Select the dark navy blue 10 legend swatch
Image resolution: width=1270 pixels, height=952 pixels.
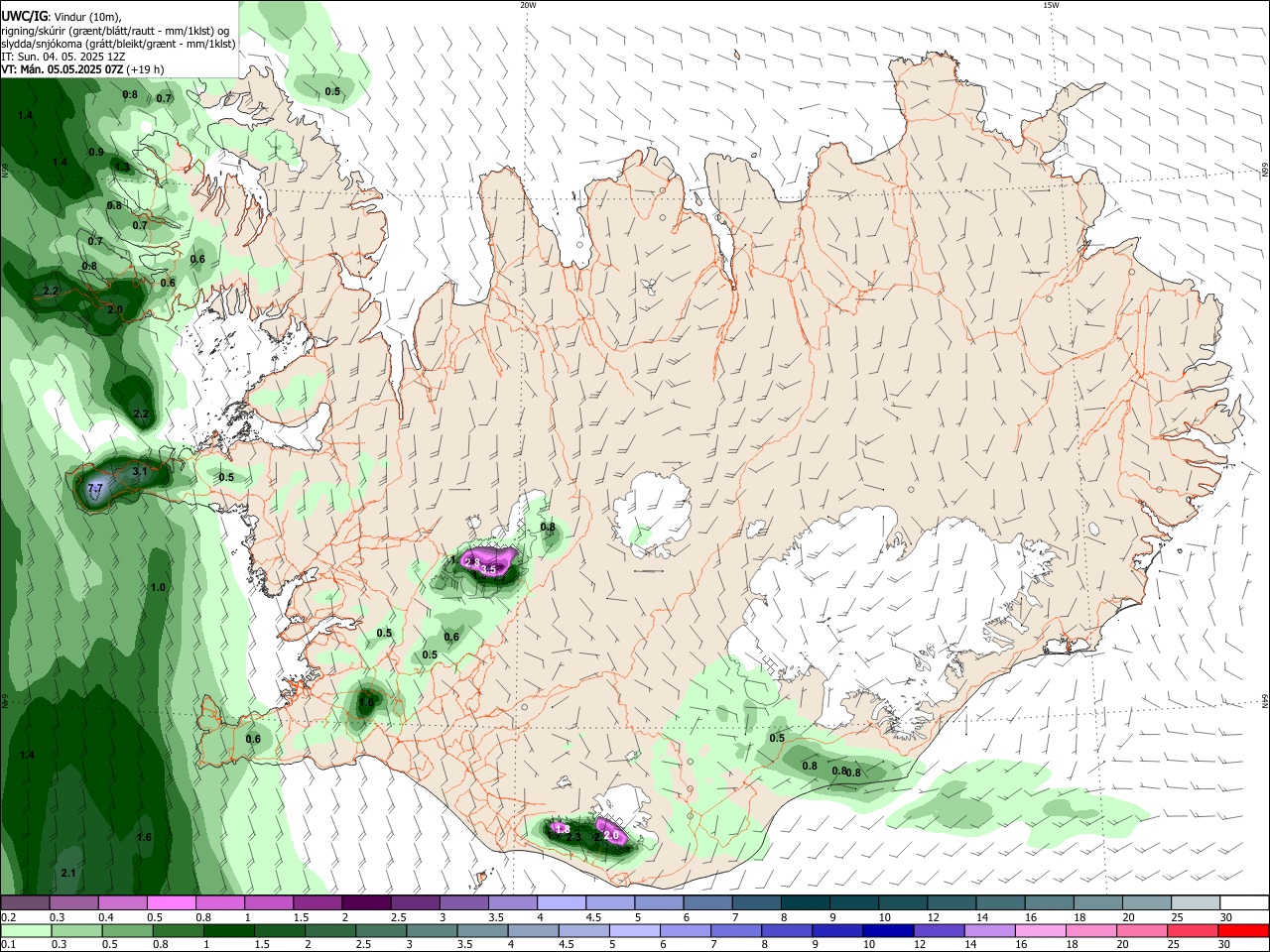coord(886,931)
